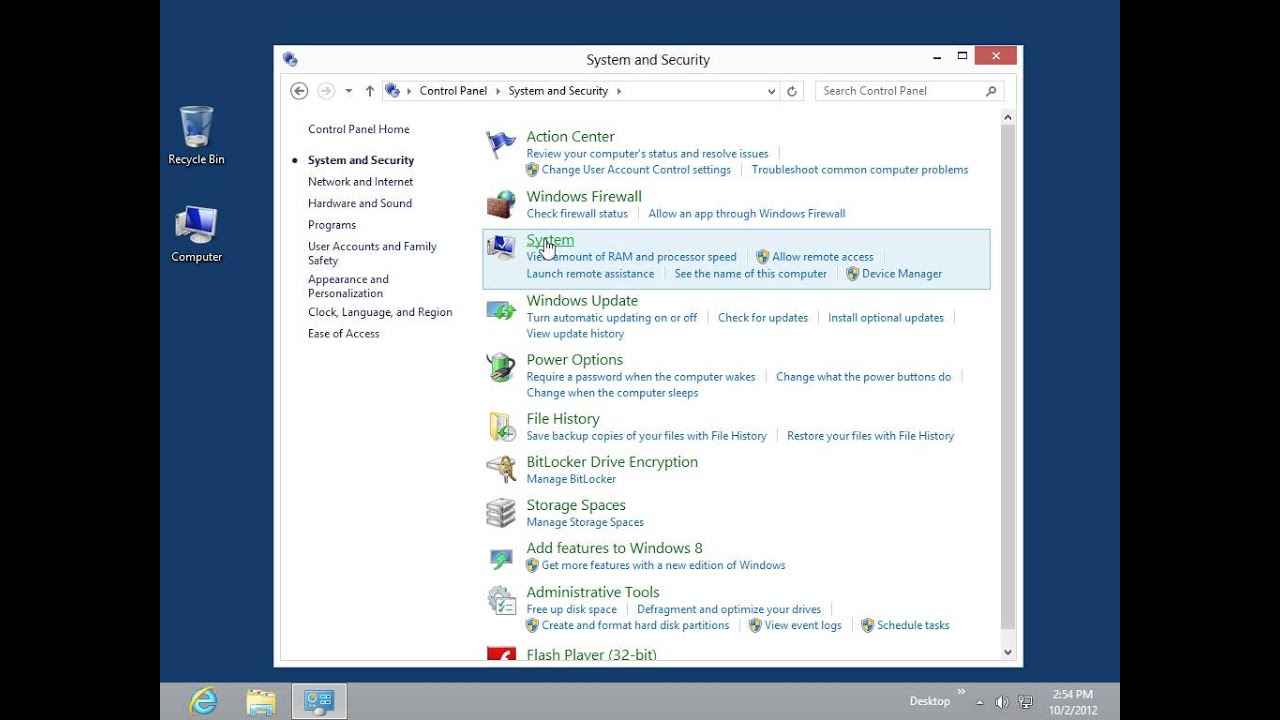Click Change what the power buttons do

click(x=864, y=377)
